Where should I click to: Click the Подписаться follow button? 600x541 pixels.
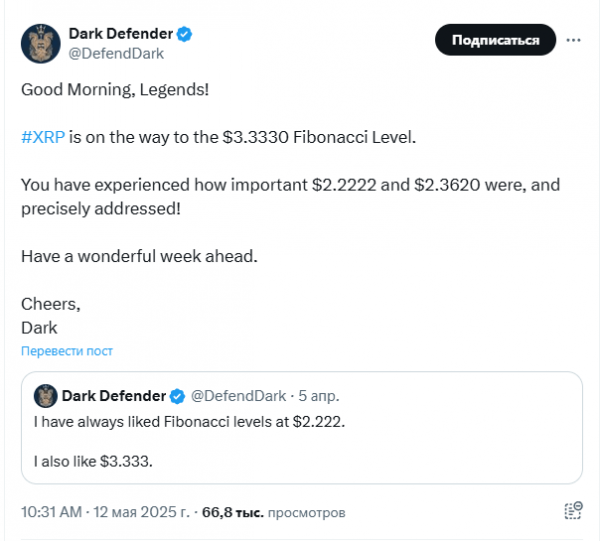[495, 40]
